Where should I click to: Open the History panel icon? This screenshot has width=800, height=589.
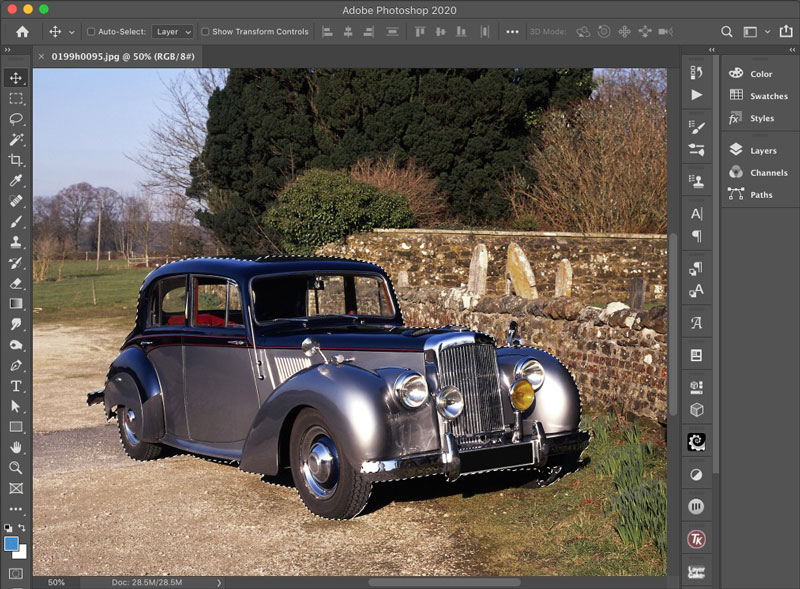pyautogui.click(x=697, y=73)
